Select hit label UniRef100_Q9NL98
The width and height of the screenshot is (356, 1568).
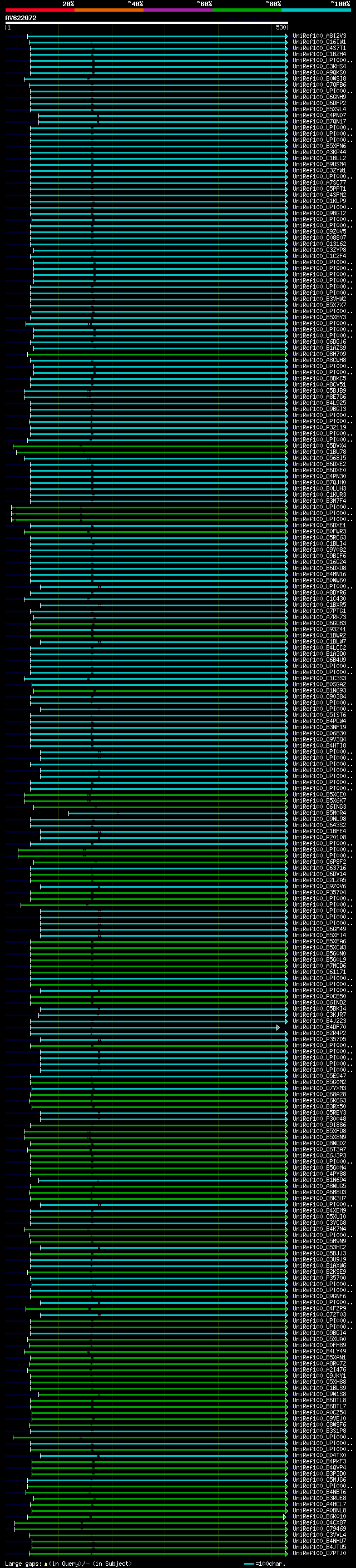pos(319,819)
